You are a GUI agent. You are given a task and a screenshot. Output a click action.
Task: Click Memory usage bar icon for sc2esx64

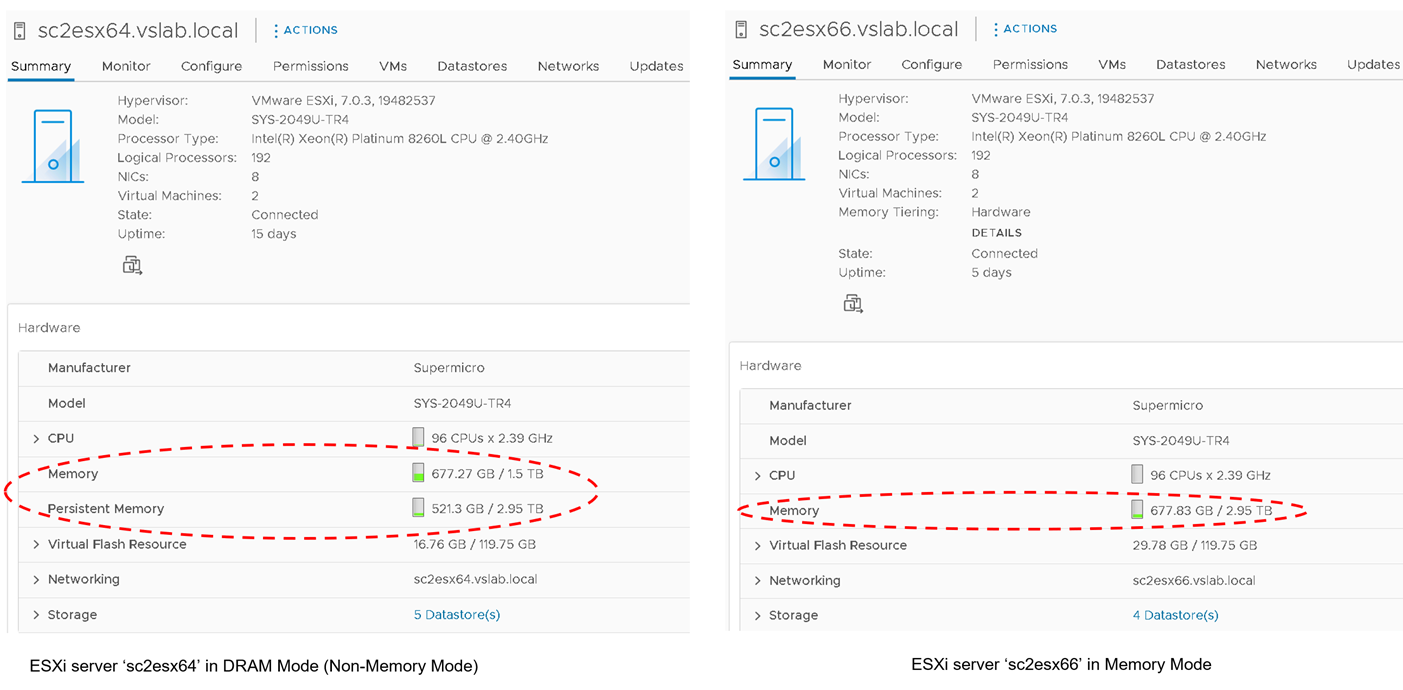pos(418,473)
